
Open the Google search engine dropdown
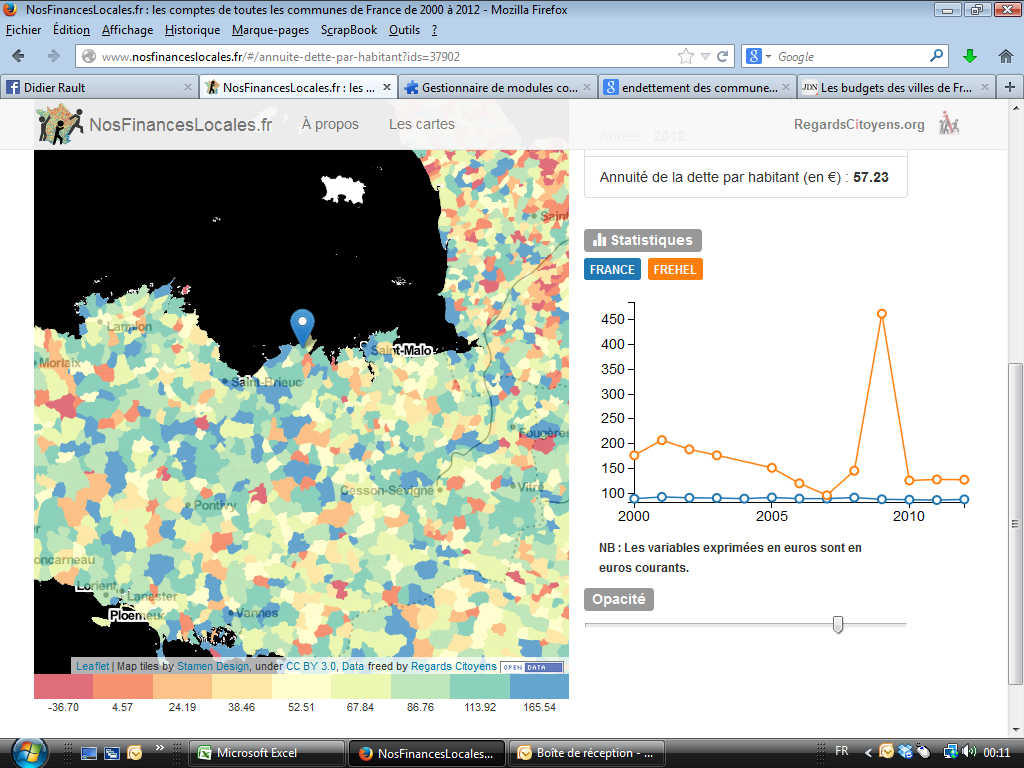pos(768,57)
